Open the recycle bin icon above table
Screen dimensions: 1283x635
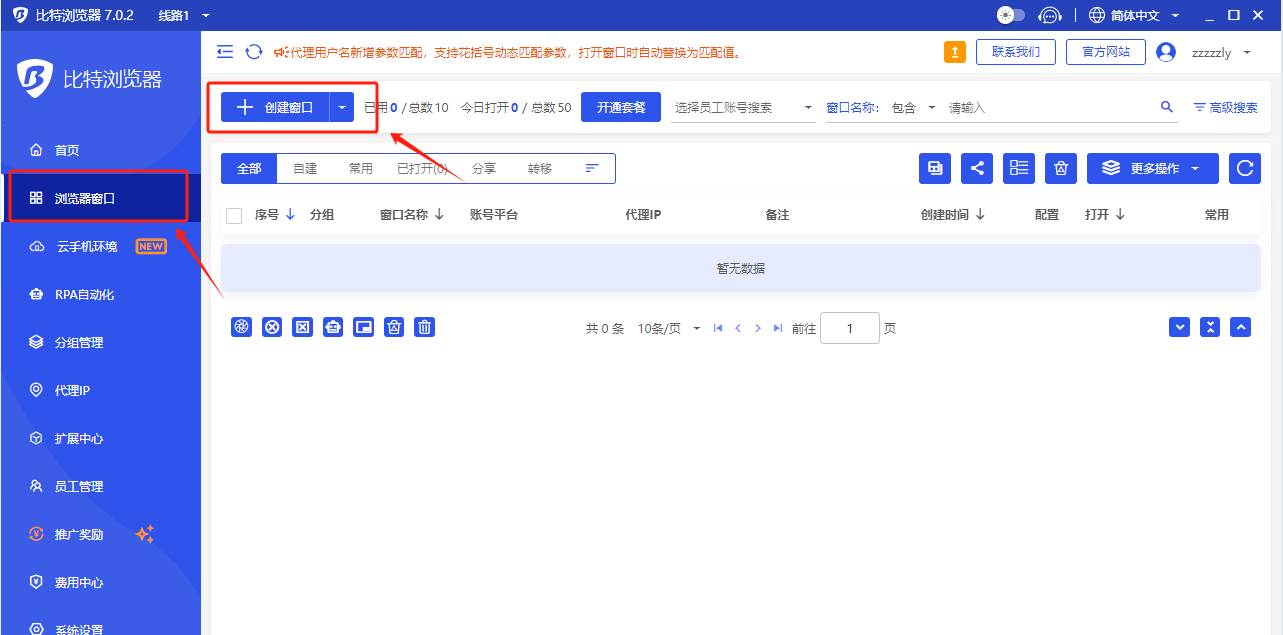[1061, 168]
